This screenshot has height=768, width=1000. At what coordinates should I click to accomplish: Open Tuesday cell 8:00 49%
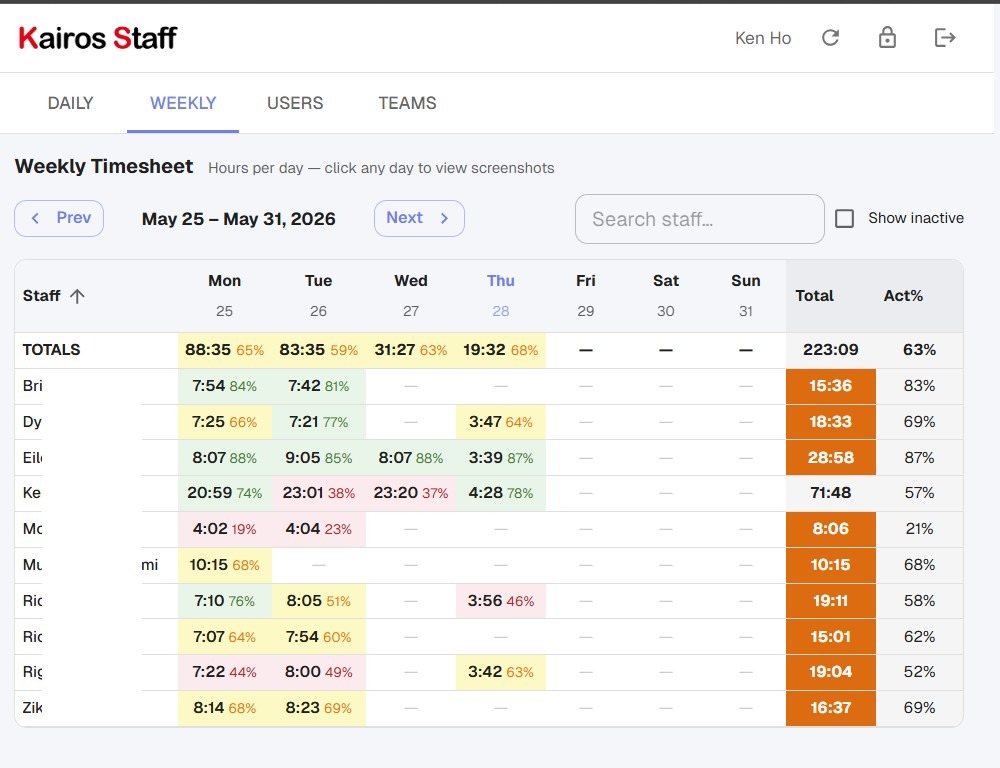click(x=318, y=672)
